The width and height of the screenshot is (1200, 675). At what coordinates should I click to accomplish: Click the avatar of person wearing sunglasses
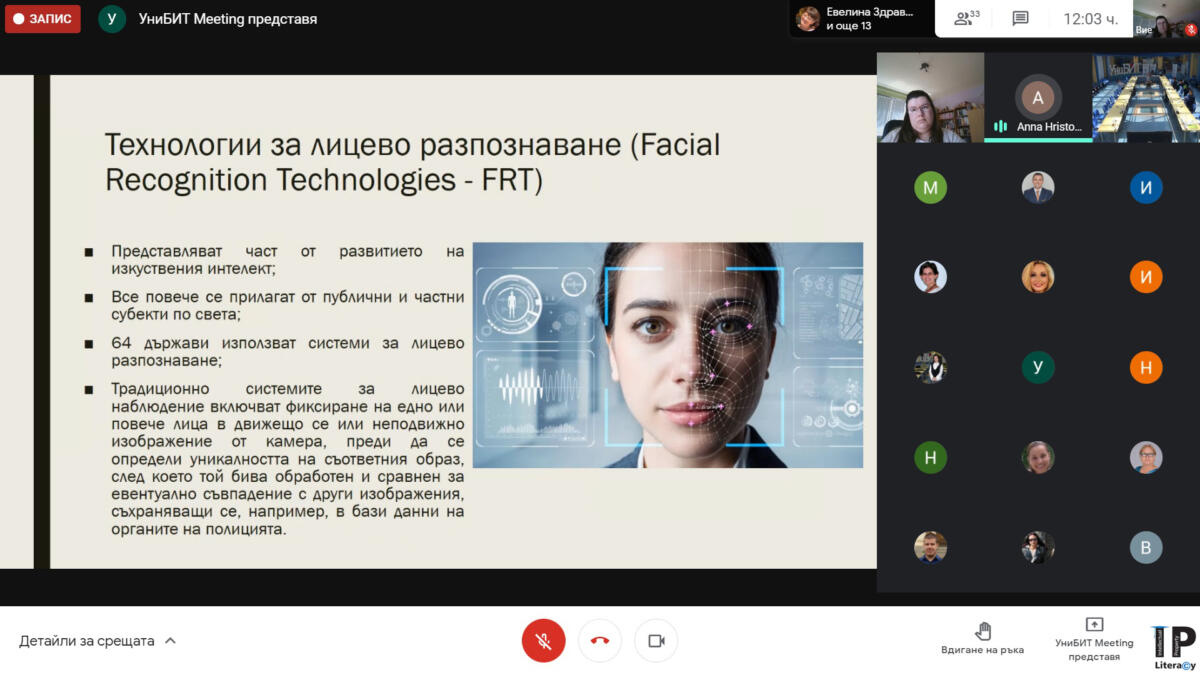point(1038,547)
